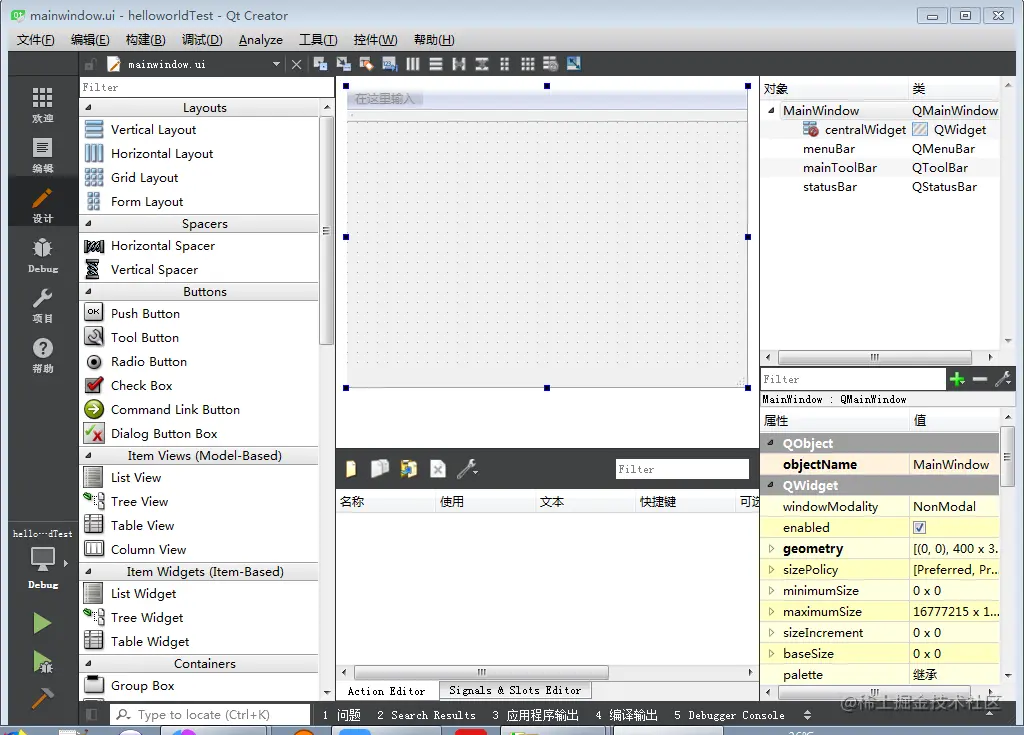Apply grid layout from toolbar

pyautogui.click(x=528, y=64)
